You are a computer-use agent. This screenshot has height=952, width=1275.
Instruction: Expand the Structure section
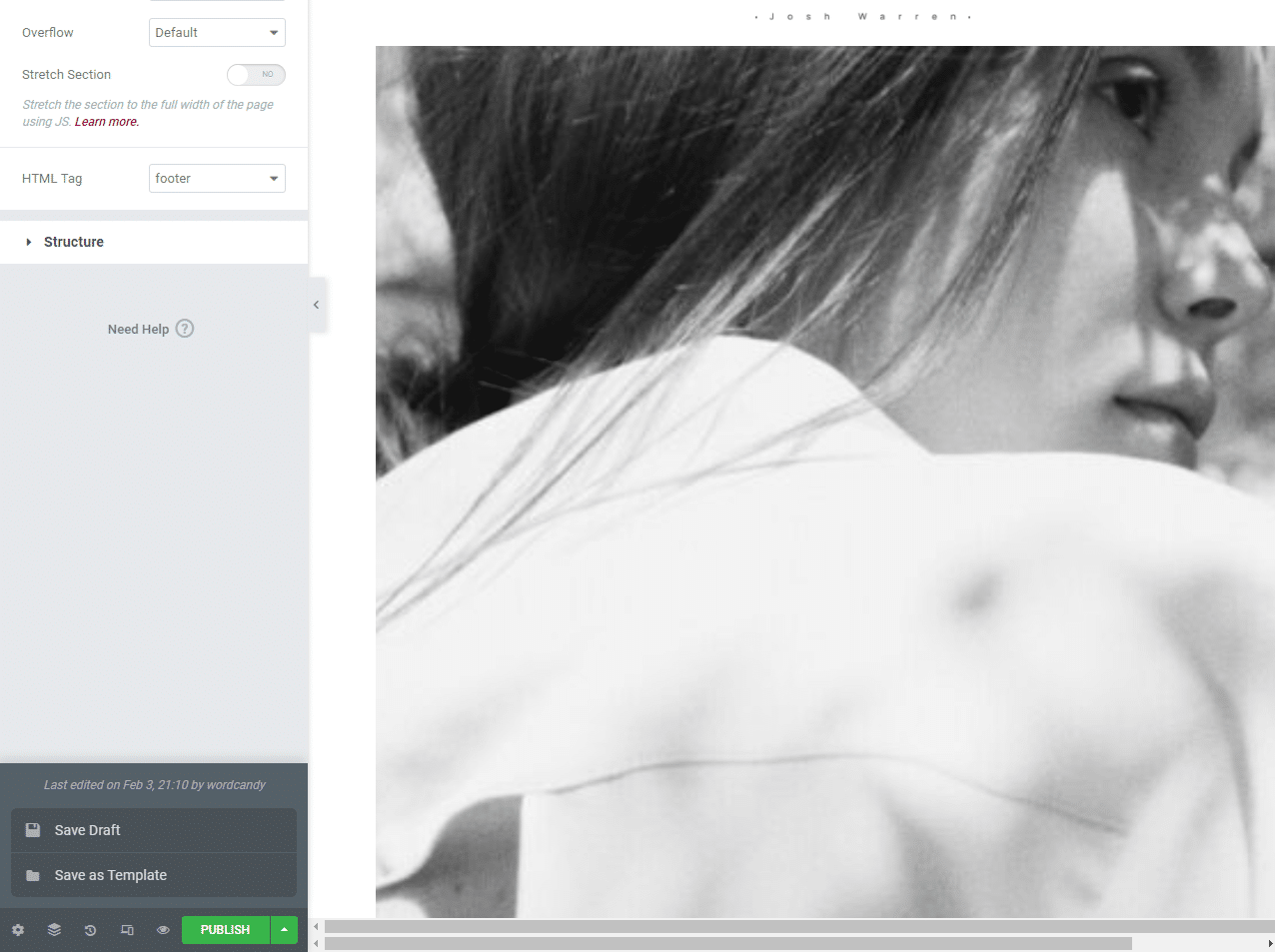click(x=74, y=242)
